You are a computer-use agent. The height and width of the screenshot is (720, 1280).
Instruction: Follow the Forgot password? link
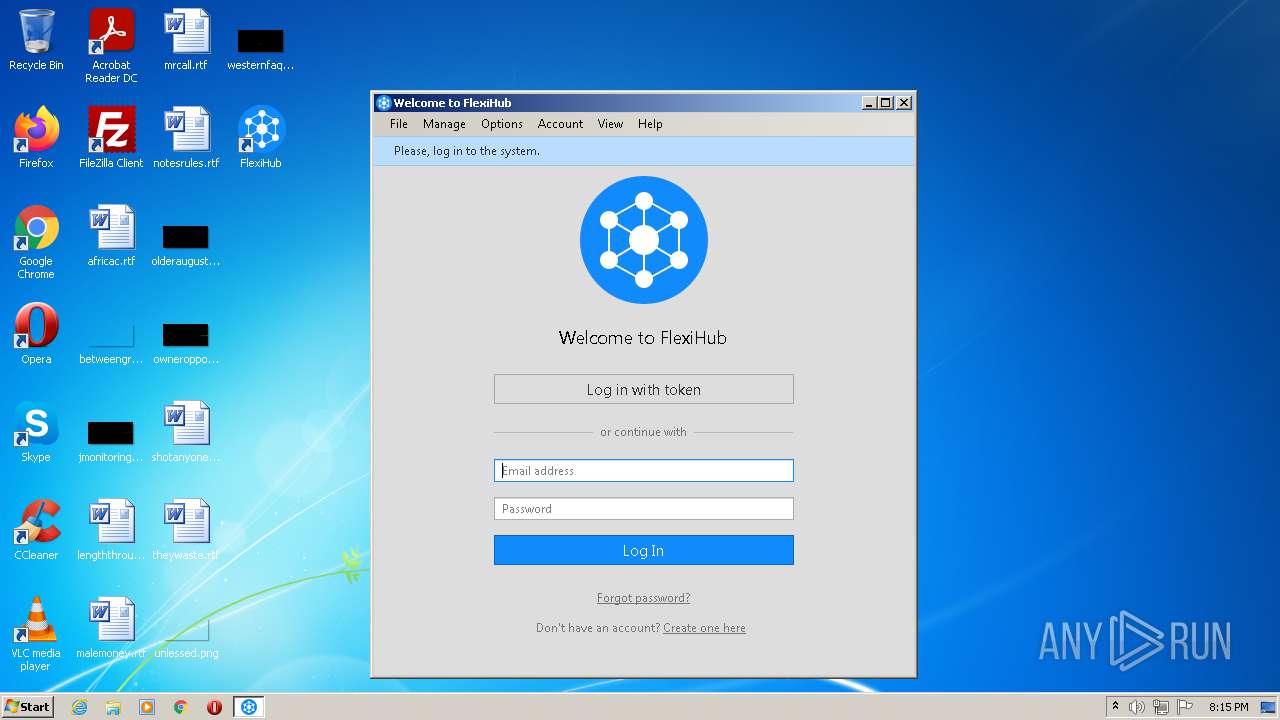[x=644, y=598]
